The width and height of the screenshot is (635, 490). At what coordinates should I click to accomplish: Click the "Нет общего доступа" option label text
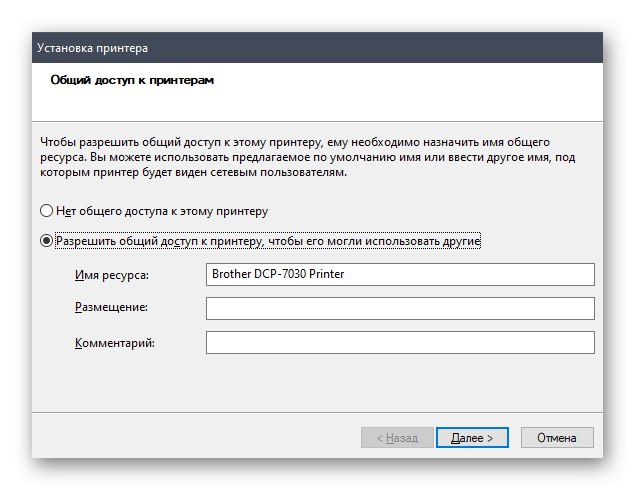162,212
